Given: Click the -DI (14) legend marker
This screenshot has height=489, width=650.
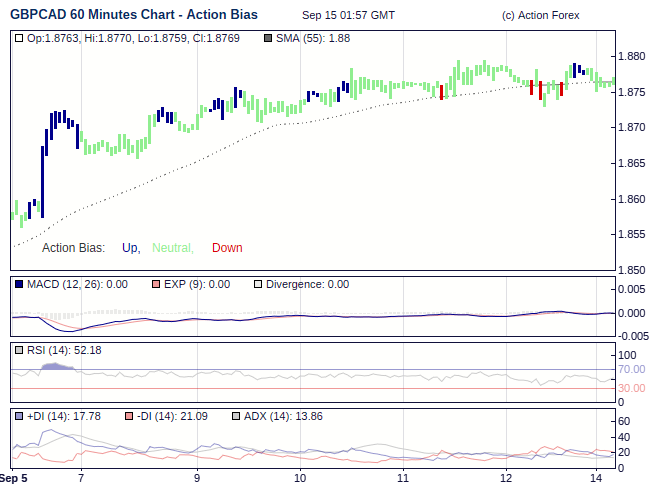Looking at the screenshot, I should pos(127,415).
